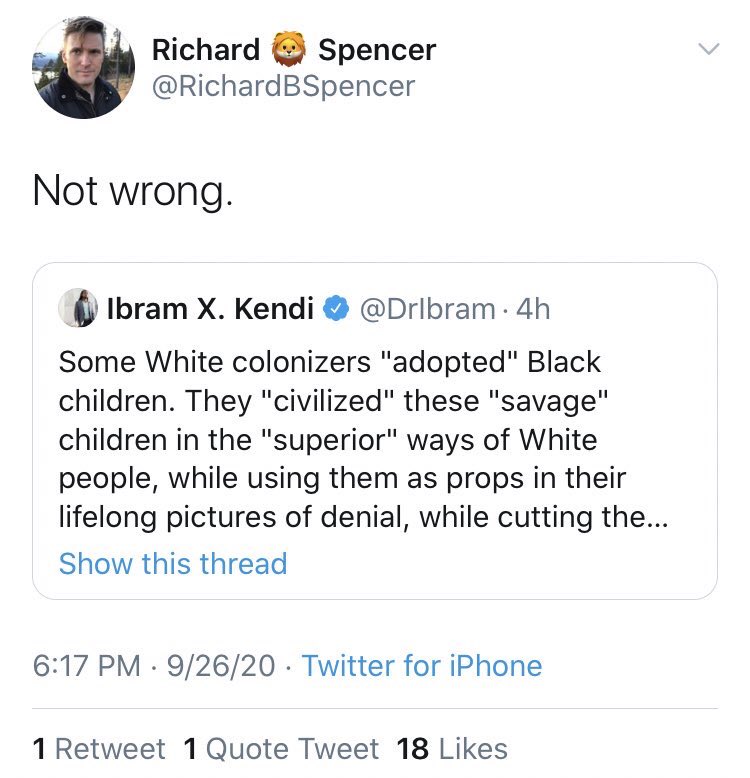Viewport: 750px width, 778px height.
Task: Open the tweet options chevron menu
Action: pos(708,49)
